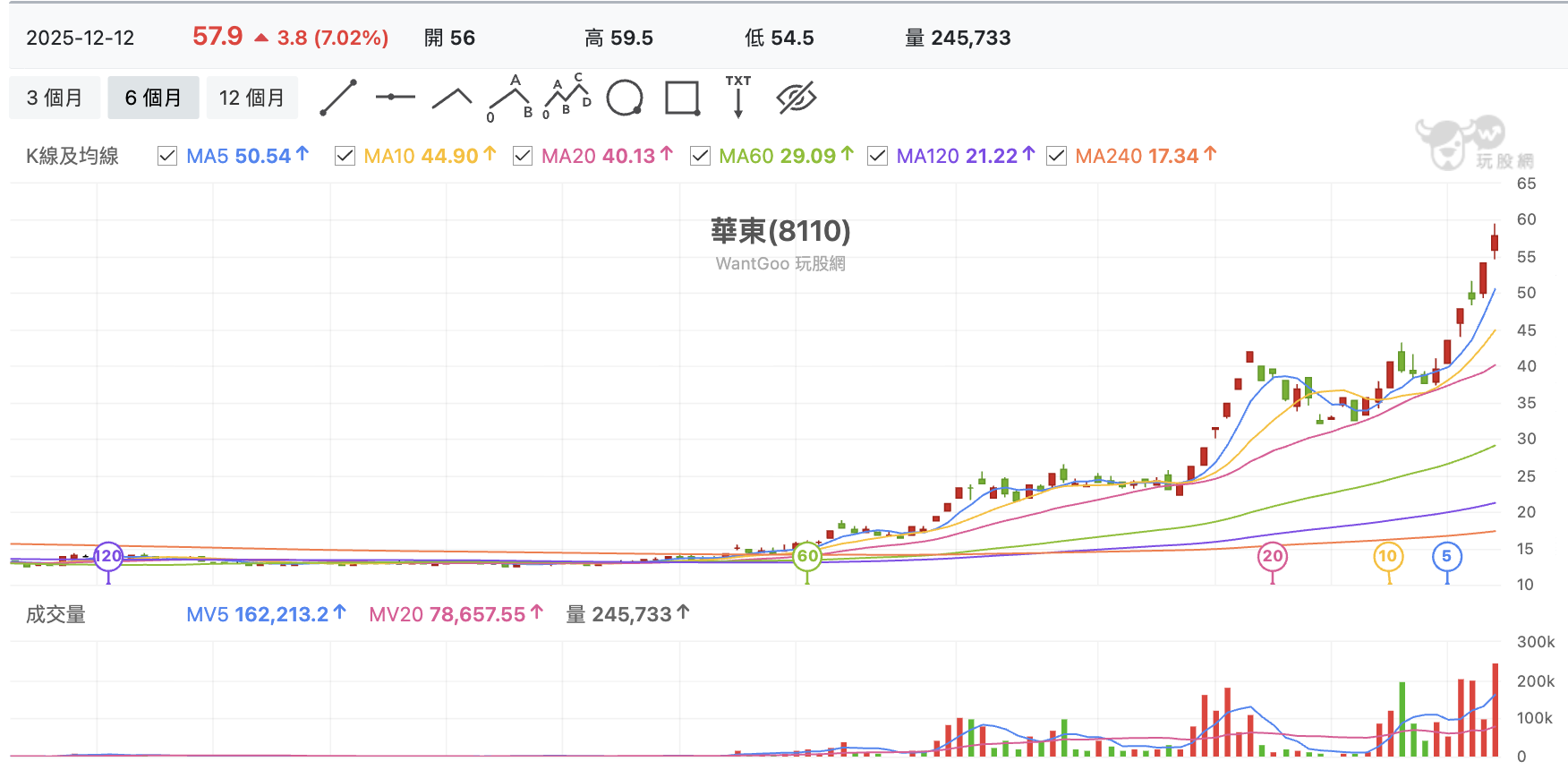
Task: Uncheck the MA240 moving average checkbox
Action: [x=1056, y=156]
